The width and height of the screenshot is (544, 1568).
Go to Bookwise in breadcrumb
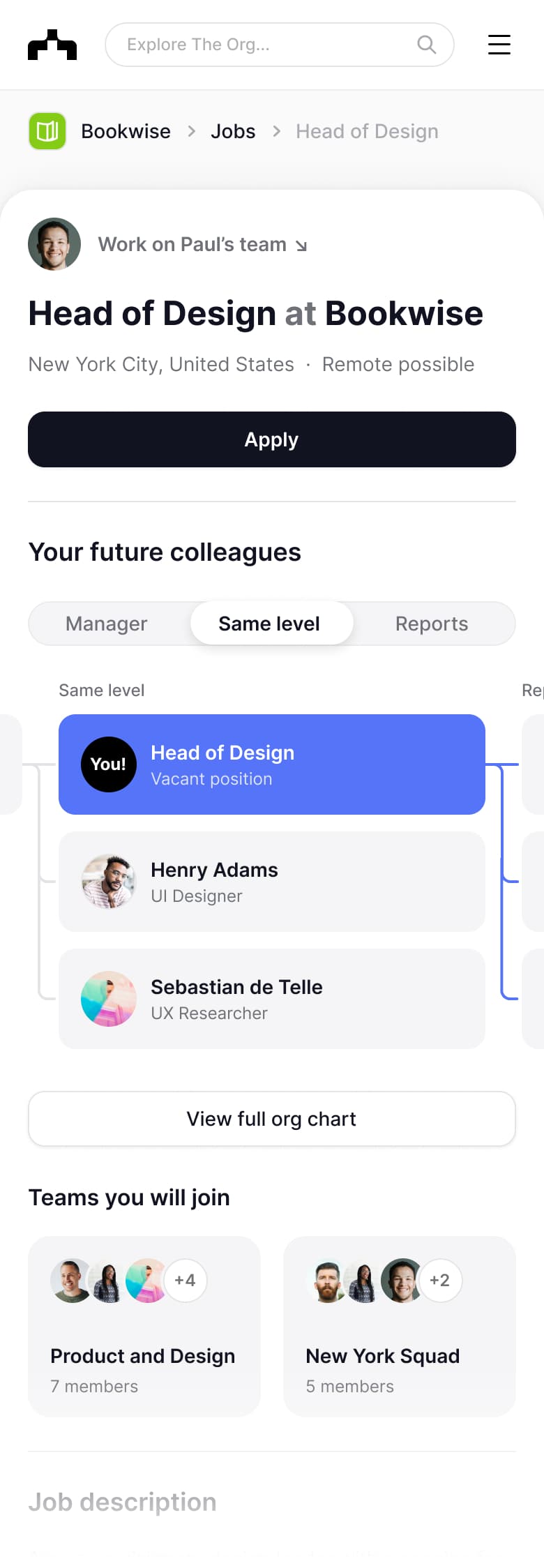126,131
